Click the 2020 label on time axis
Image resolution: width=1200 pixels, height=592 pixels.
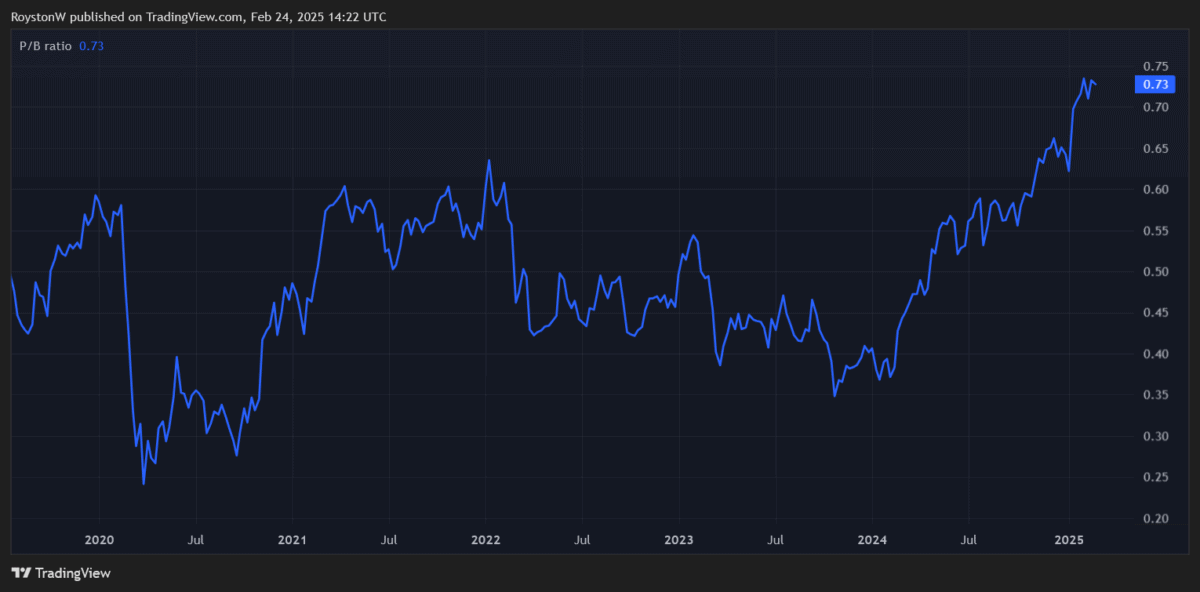[99, 540]
